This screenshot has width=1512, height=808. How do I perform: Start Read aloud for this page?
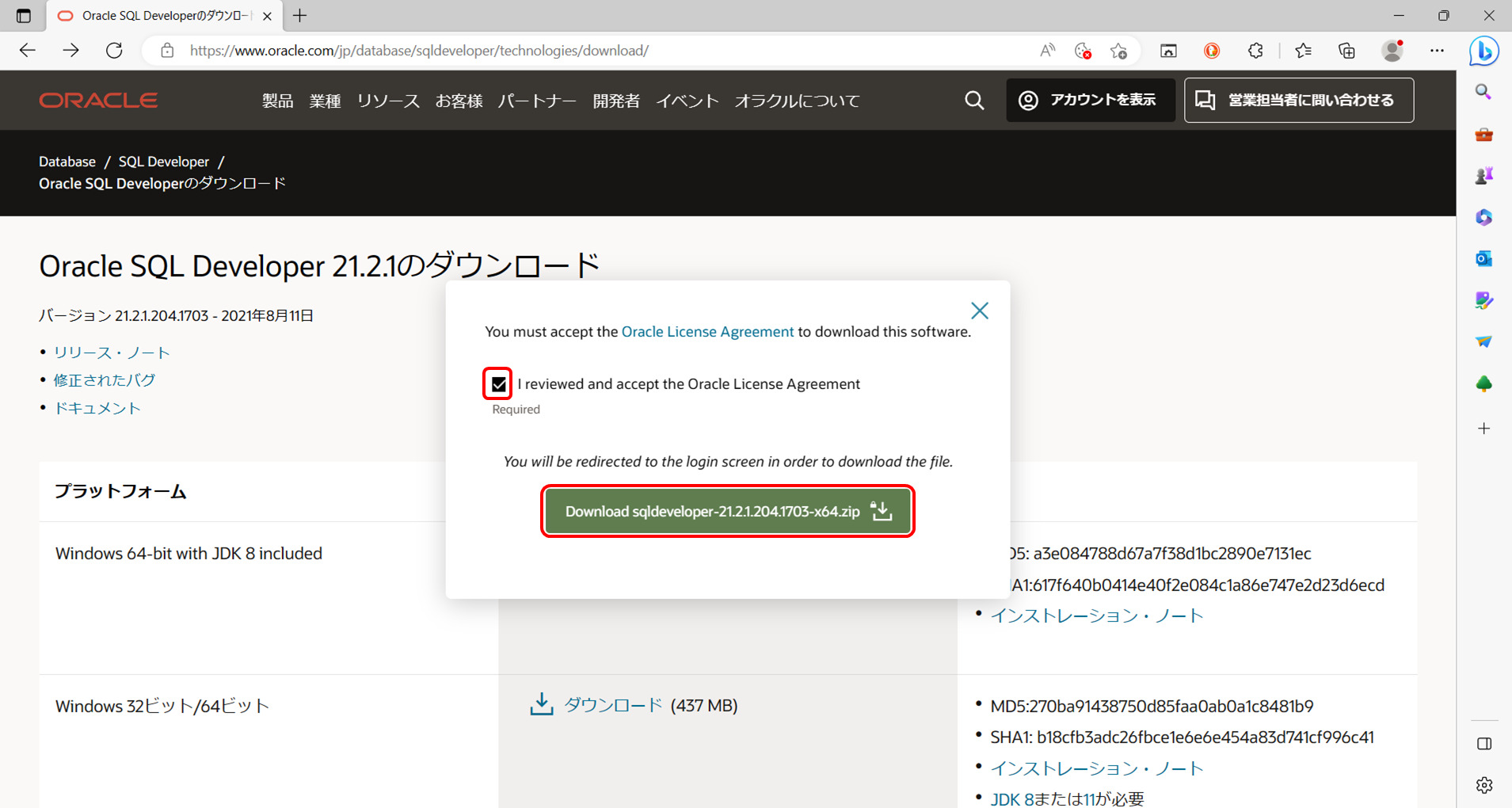(x=1047, y=50)
